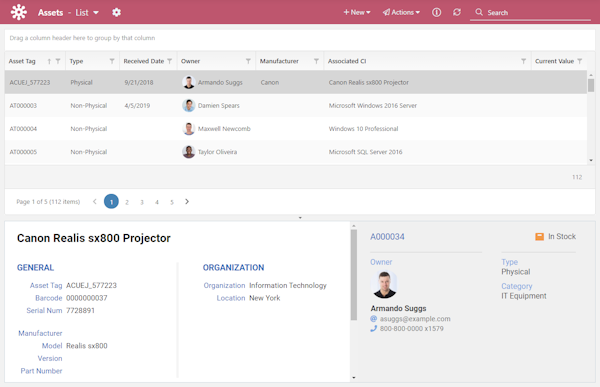Toggle sort arrow on Asset Tag column
This screenshot has height=387, width=600.
pyautogui.click(x=49, y=61)
